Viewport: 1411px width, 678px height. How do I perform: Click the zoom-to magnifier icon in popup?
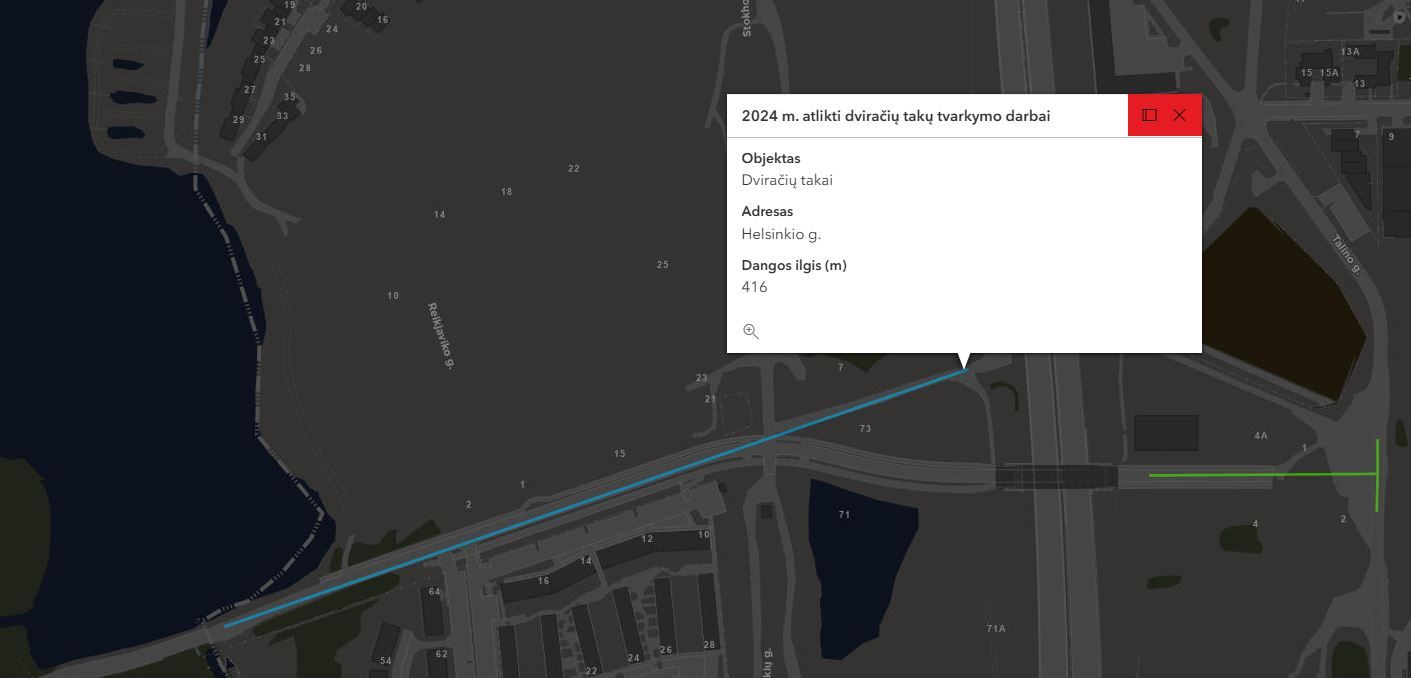tap(751, 331)
